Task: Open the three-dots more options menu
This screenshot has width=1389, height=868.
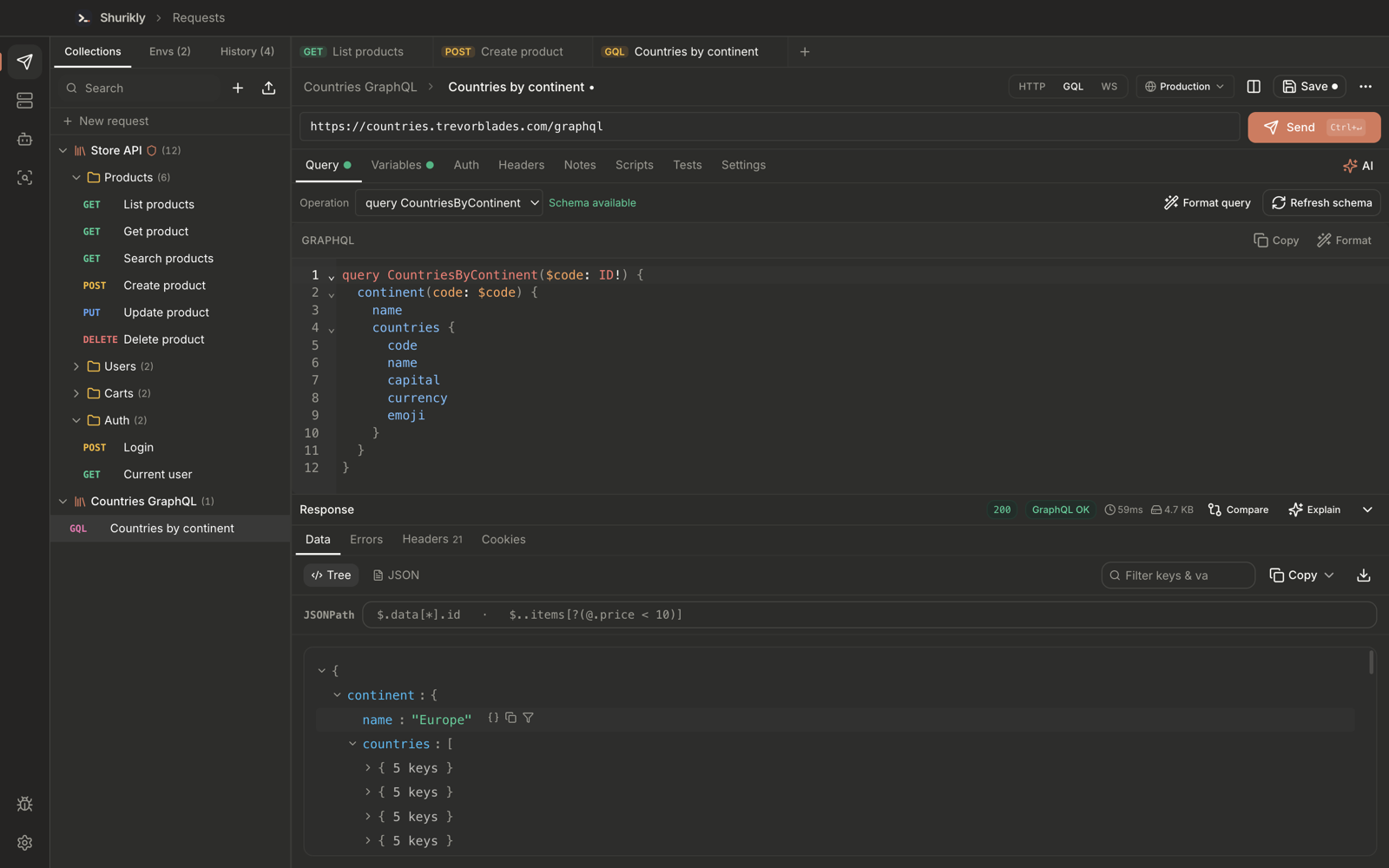Action: pyautogui.click(x=1366, y=87)
